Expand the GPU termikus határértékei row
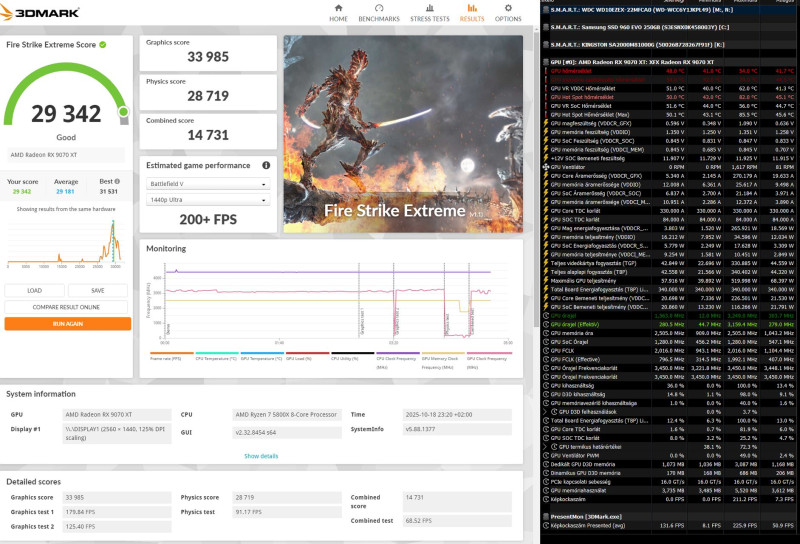Image resolution: width=800 pixels, height=544 pixels. coord(545,447)
